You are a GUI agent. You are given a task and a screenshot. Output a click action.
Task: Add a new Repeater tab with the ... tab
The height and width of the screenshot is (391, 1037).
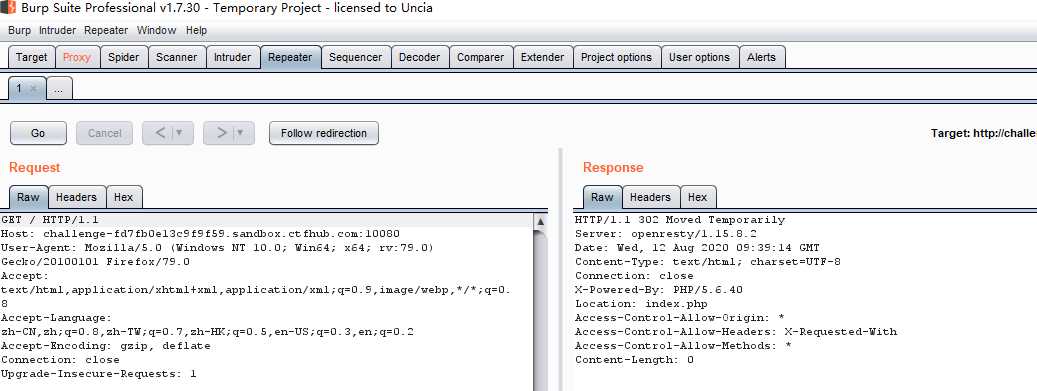[x=59, y=89]
